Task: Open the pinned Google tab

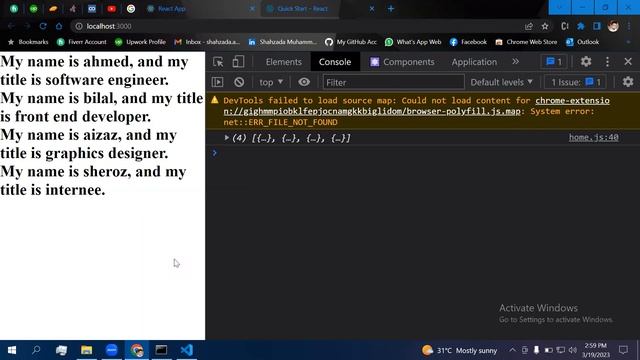Action: tap(131, 9)
